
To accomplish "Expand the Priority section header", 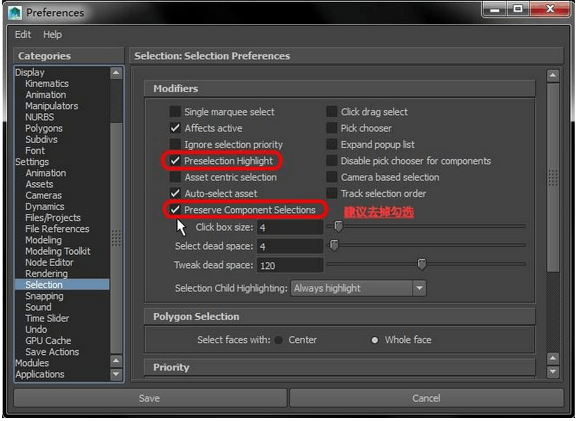I will point(339,368).
